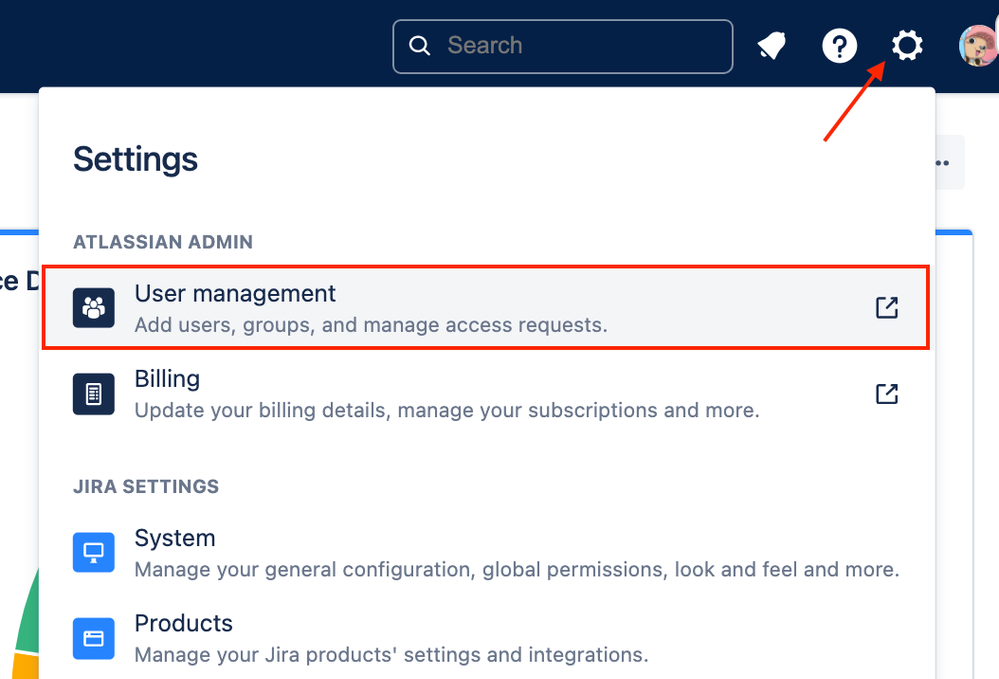Open the user profile avatar

pos(979,46)
